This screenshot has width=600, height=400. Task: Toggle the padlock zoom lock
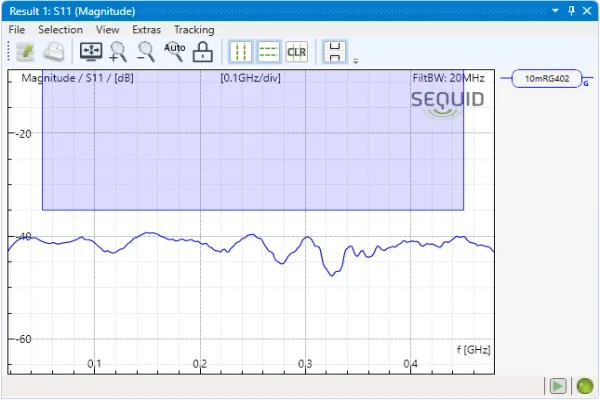pos(202,51)
